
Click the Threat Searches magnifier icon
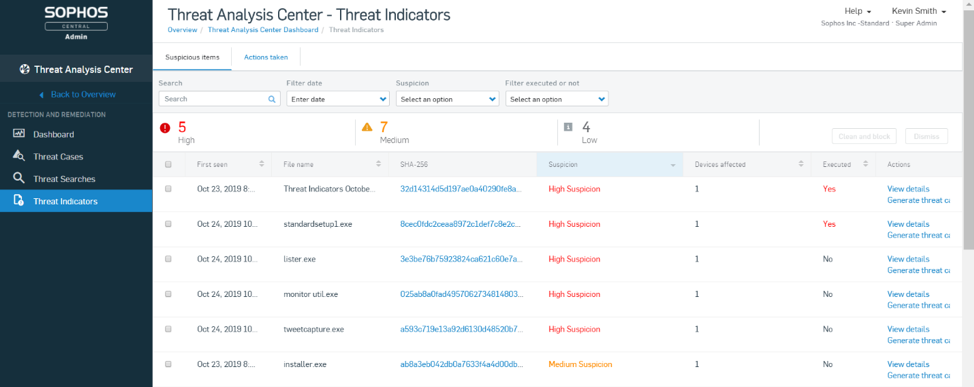(x=19, y=178)
